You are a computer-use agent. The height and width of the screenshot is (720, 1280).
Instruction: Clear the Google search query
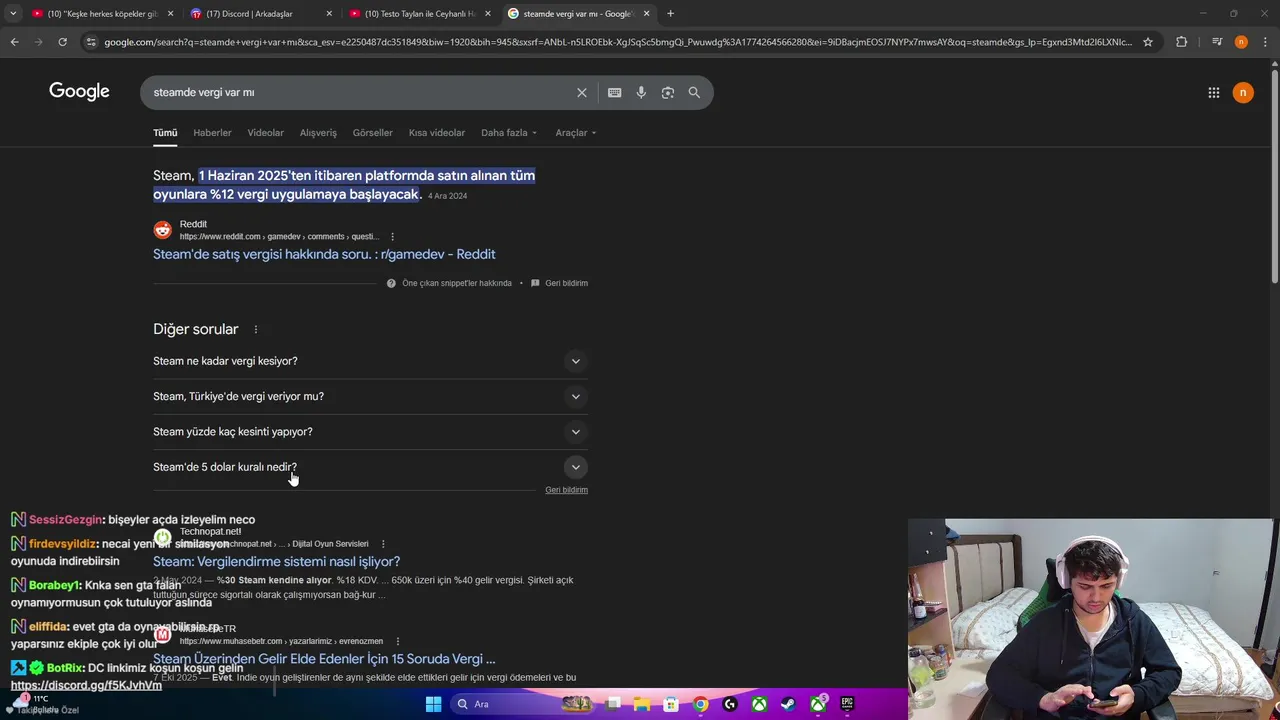pos(582,92)
